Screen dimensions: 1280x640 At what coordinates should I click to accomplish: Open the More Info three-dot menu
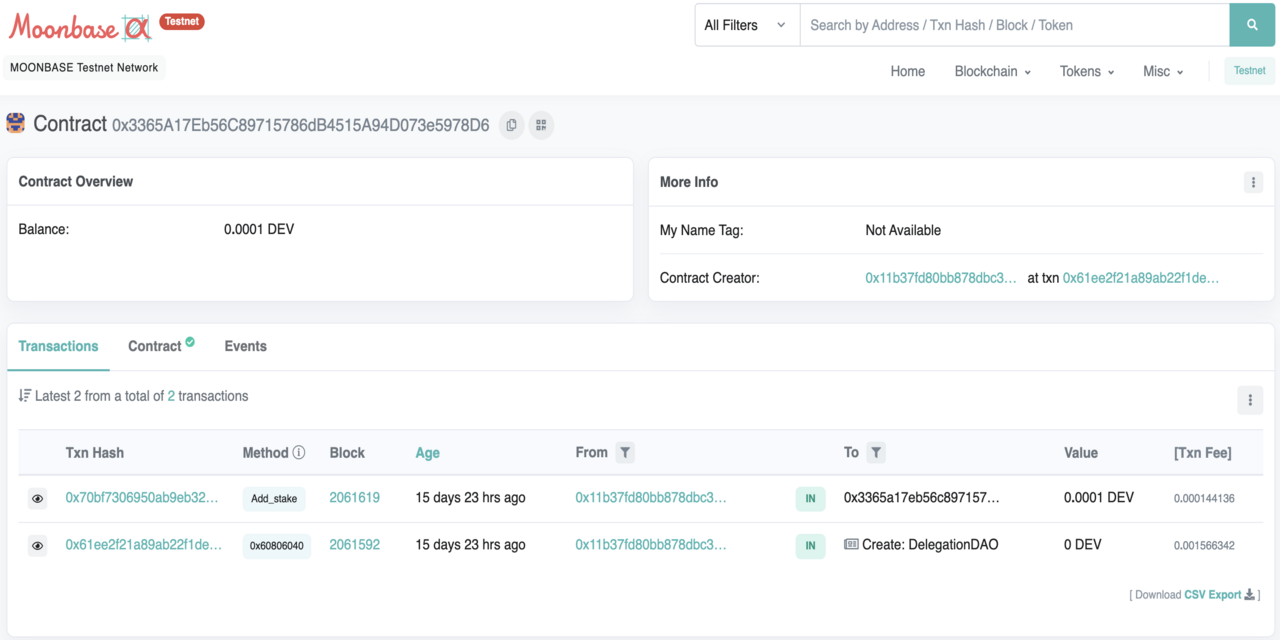click(x=1253, y=182)
